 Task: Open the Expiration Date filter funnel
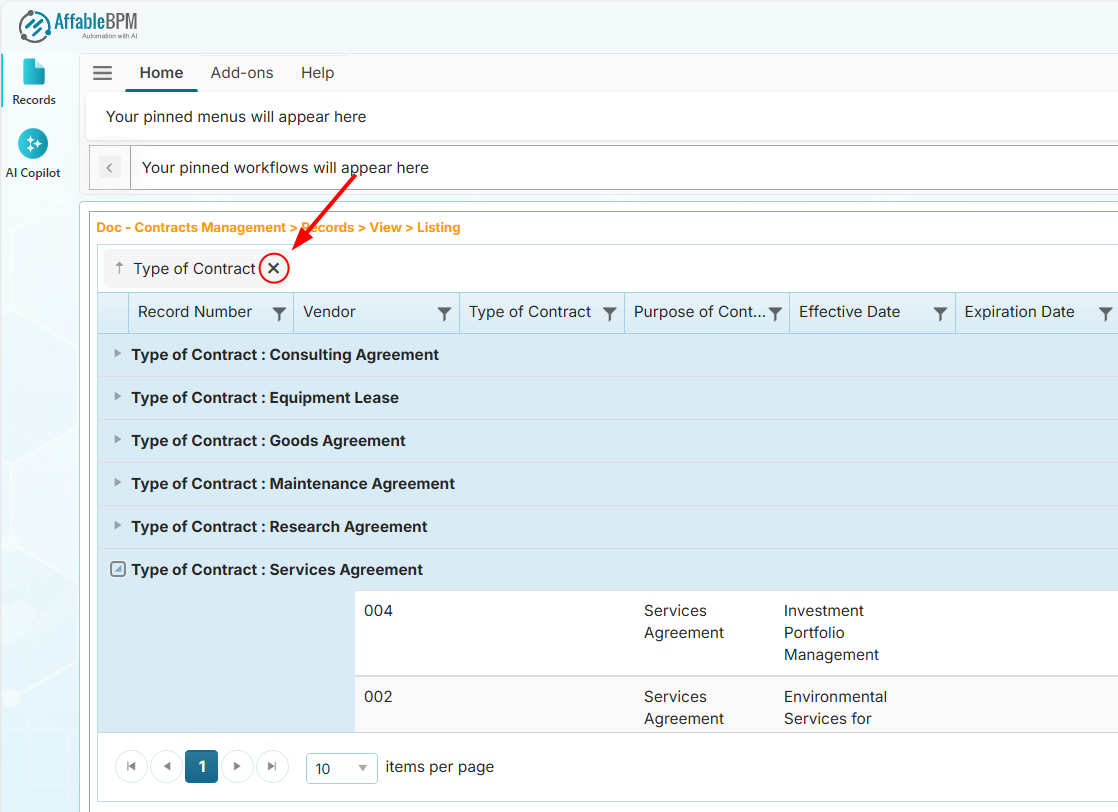pos(1106,312)
